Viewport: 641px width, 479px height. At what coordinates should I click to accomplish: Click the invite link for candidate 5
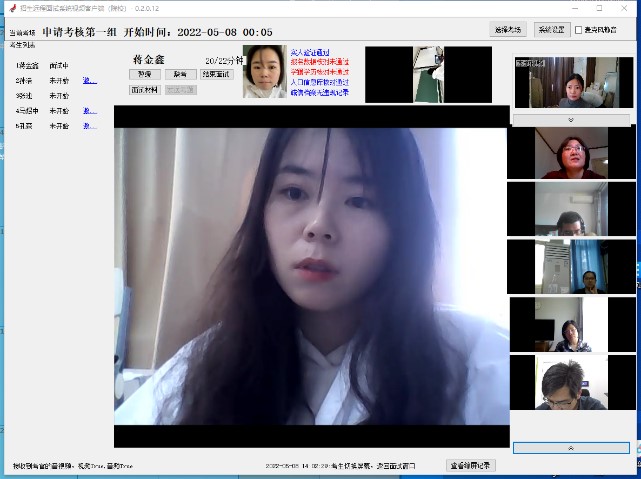89,126
